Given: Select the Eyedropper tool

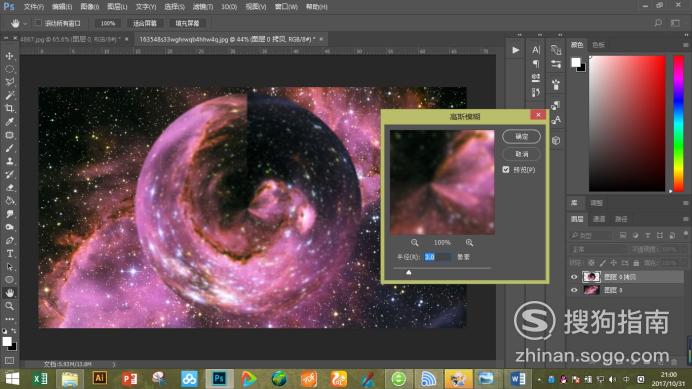Looking at the screenshot, I should [9, 122].
